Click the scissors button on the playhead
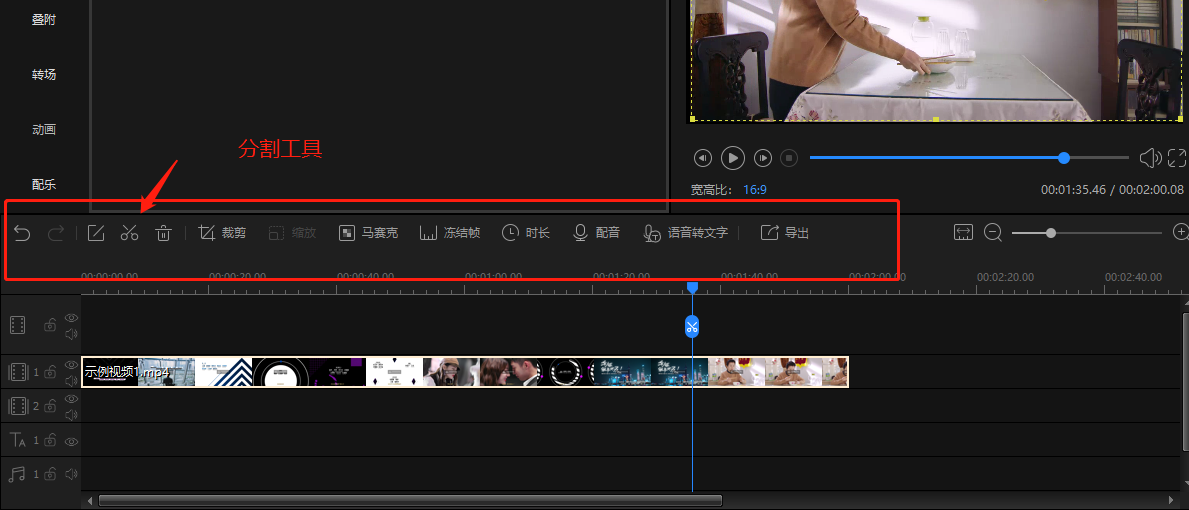This screenshot has height=510, width=1189. click(x=692, y=327)
